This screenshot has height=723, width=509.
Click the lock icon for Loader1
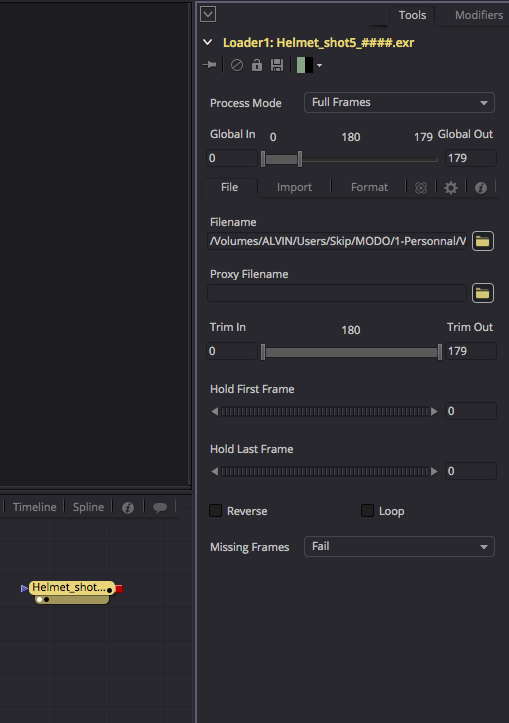click(x=257, y=65)
